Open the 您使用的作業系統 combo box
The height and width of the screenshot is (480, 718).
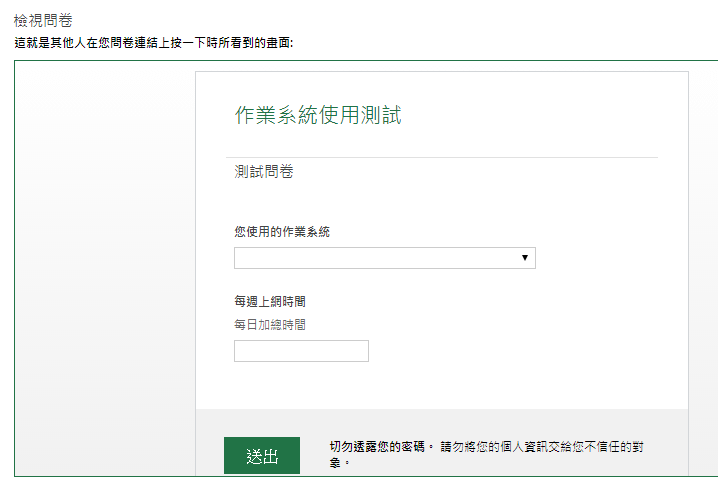pos(385,258)
